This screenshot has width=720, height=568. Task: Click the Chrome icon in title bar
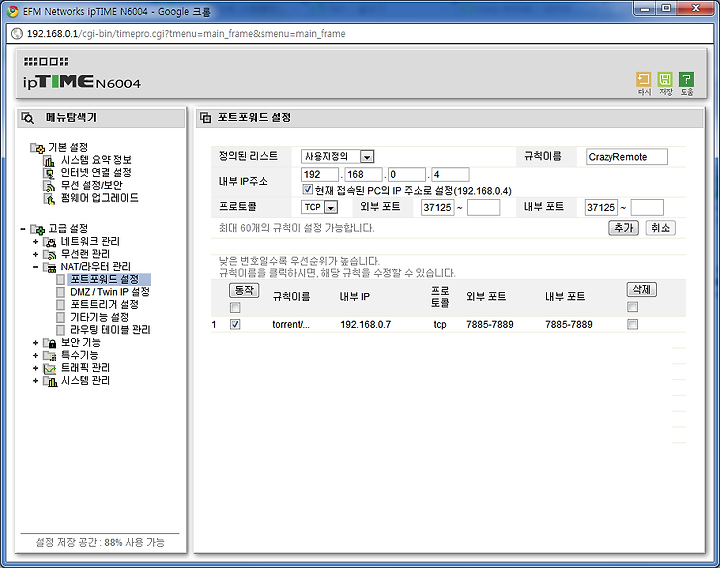point(13,11)
